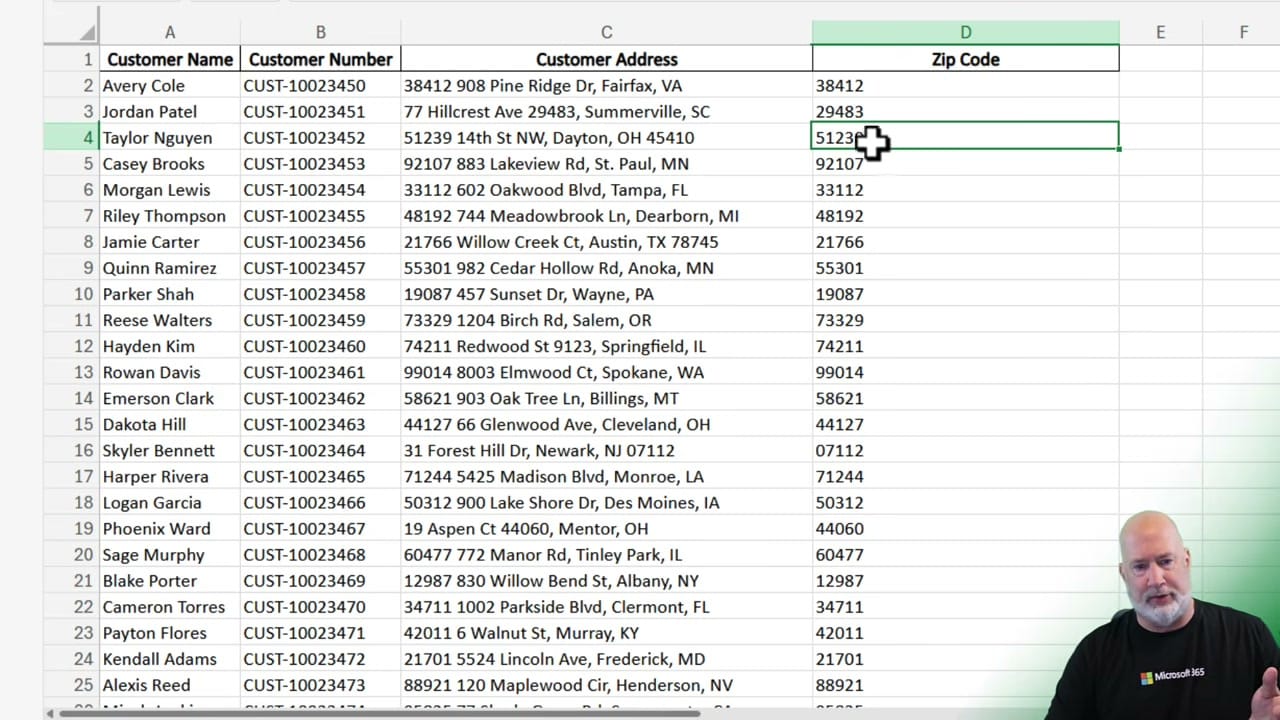The height and width of the screenshot is (720, 1280).
Task: Select the active cell for Taylor Nguyen's zip
Action: (x=964, y=137)
